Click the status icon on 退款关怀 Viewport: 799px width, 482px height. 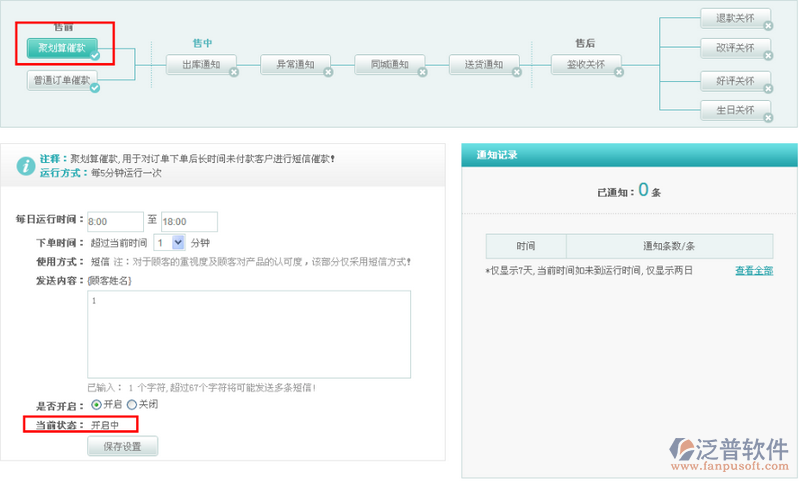(768, 26)
